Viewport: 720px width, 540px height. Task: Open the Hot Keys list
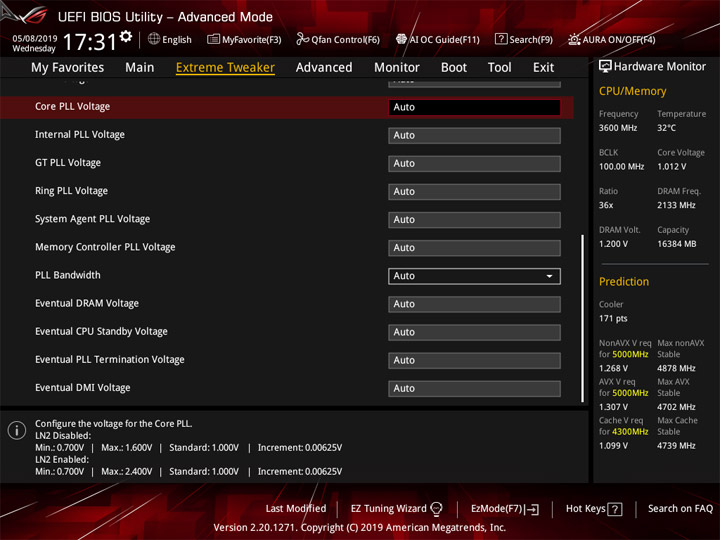tap(594, 509)
